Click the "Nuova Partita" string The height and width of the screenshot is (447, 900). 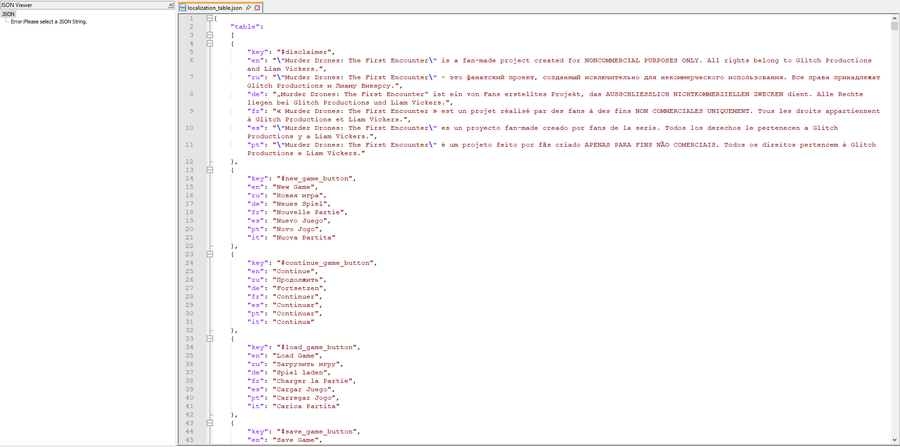point(304,238)
